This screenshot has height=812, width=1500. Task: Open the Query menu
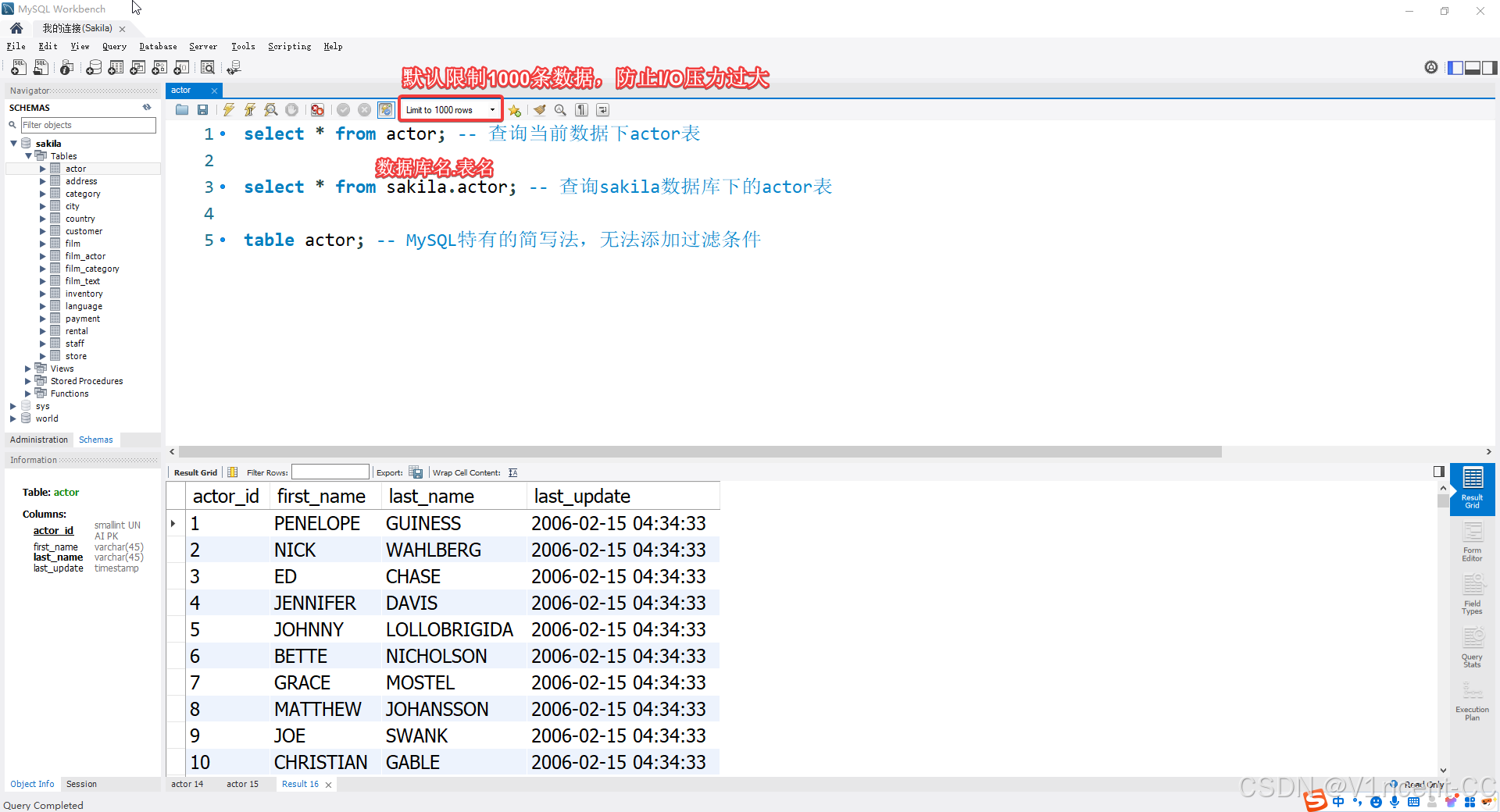(x=114, y=47)
